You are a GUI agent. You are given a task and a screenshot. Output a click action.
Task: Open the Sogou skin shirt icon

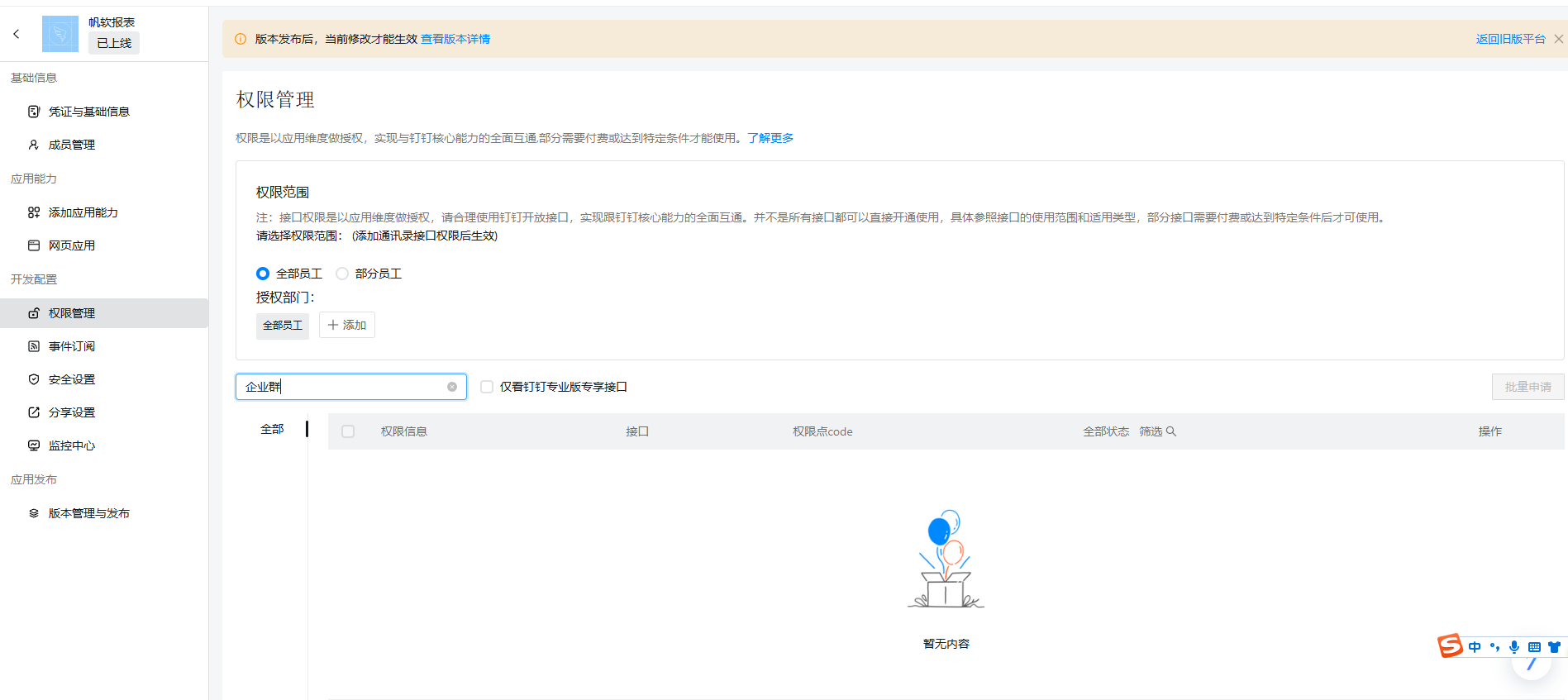tap(1554, 647)
